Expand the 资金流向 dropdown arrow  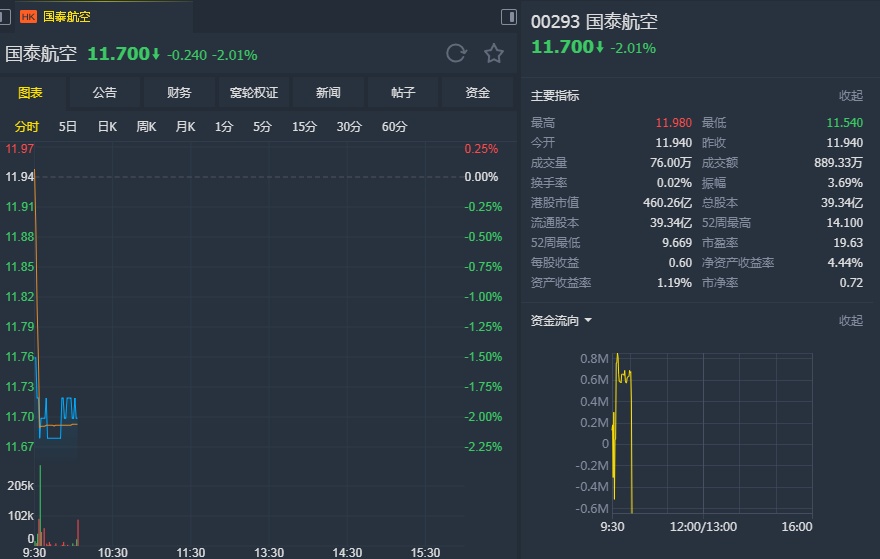(588, 320)
